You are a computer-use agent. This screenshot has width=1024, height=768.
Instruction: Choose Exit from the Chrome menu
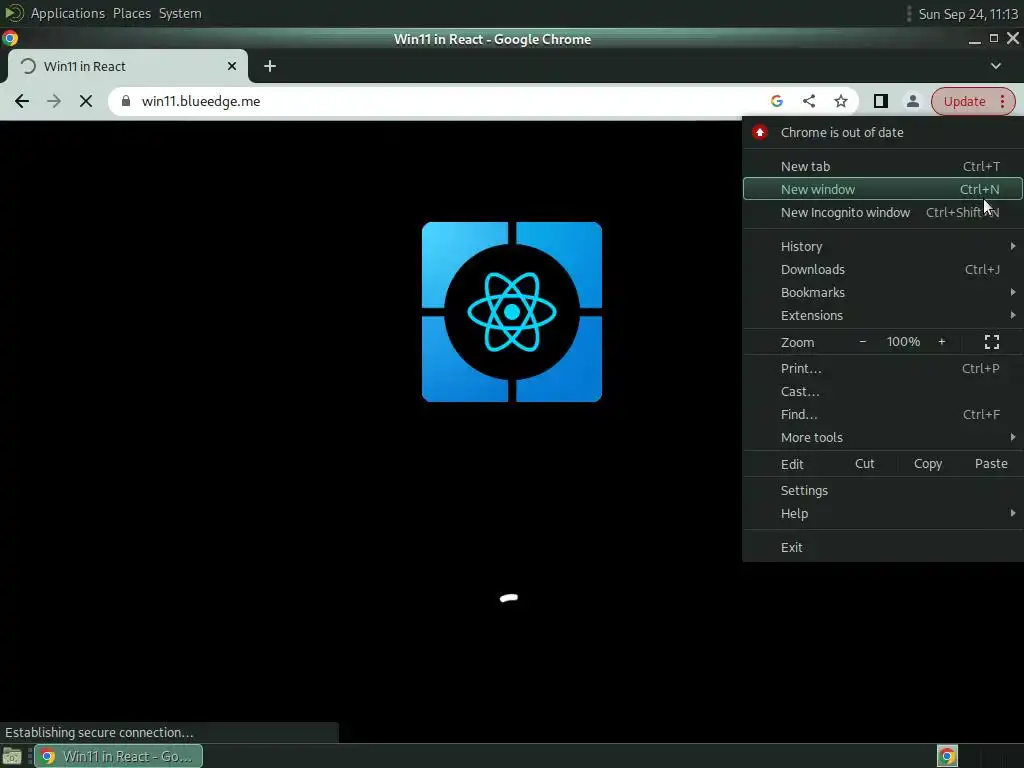(883, 547)
